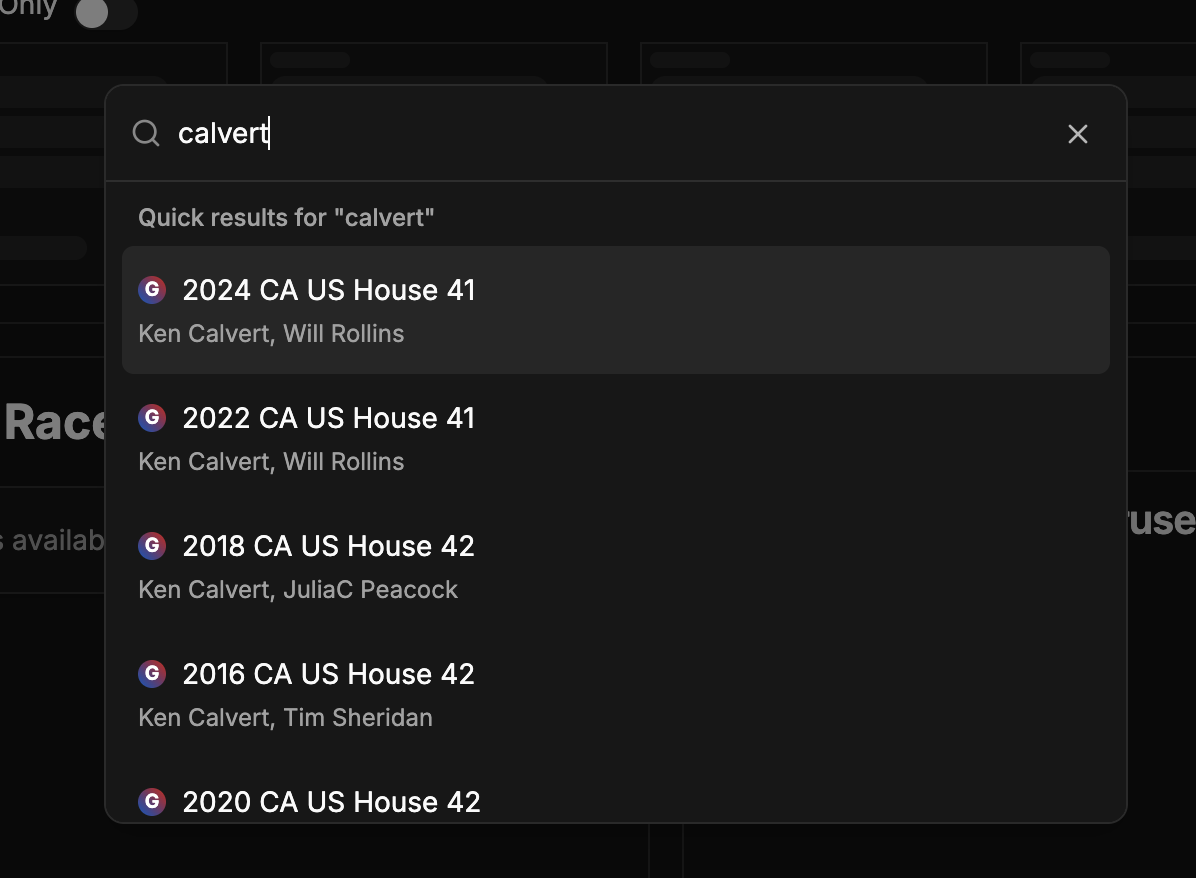Click the Quick results for calvert heading
1196x878 pixels.
click(x=286, y=217)
